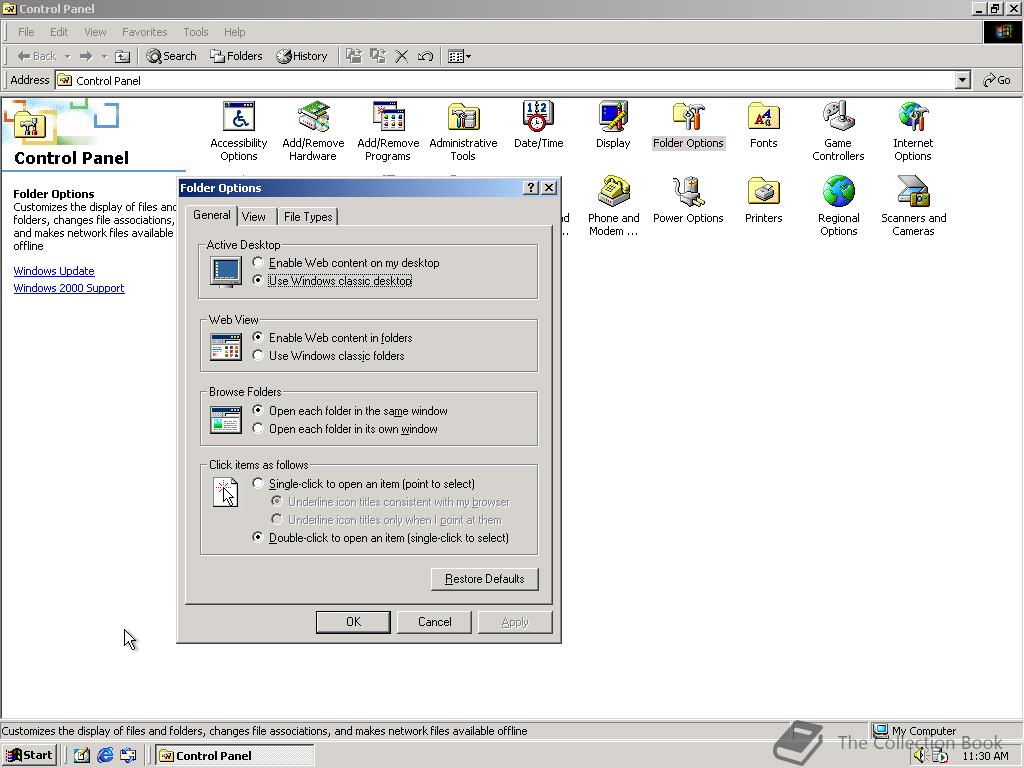Select Enable Web content in folders
Viewport: 1024px width, 768px height.
[332, 338]
